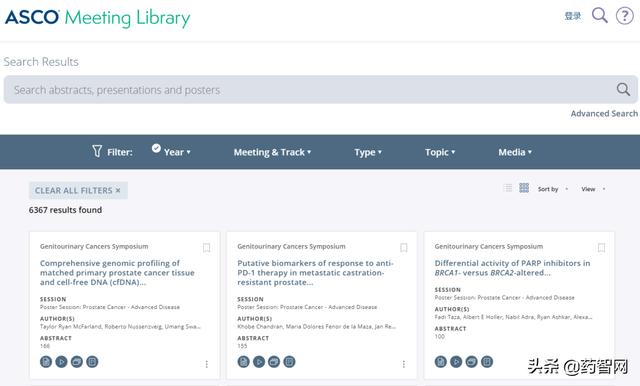Click '6367 results found' text
This screenshot has height=386, width=640.
point(65,210)
